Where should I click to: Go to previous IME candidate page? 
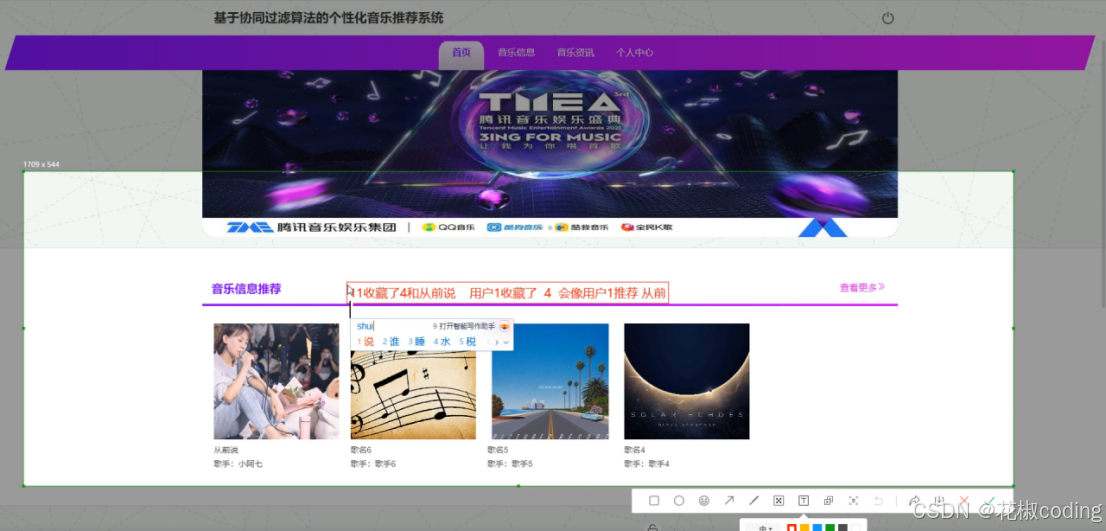[x=488, y=342]
